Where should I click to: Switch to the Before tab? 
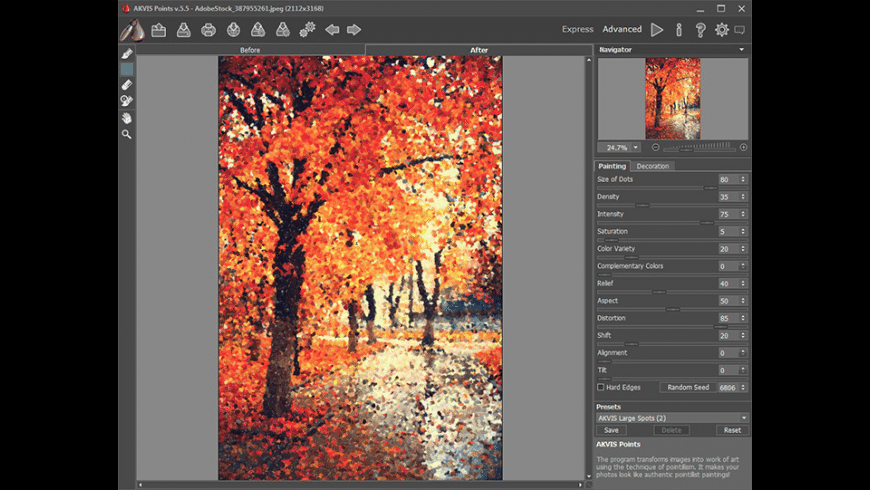click(250, 49)
